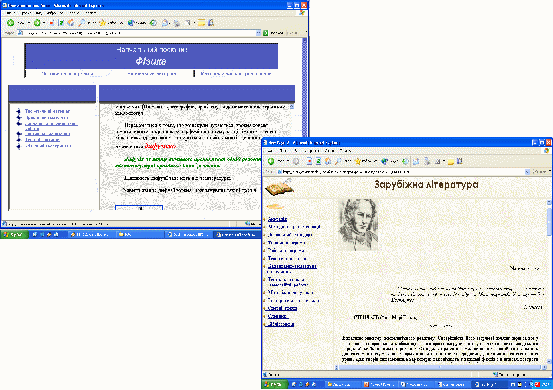Click the Favorites star in the Literature window toolbar

click(358, 161)
